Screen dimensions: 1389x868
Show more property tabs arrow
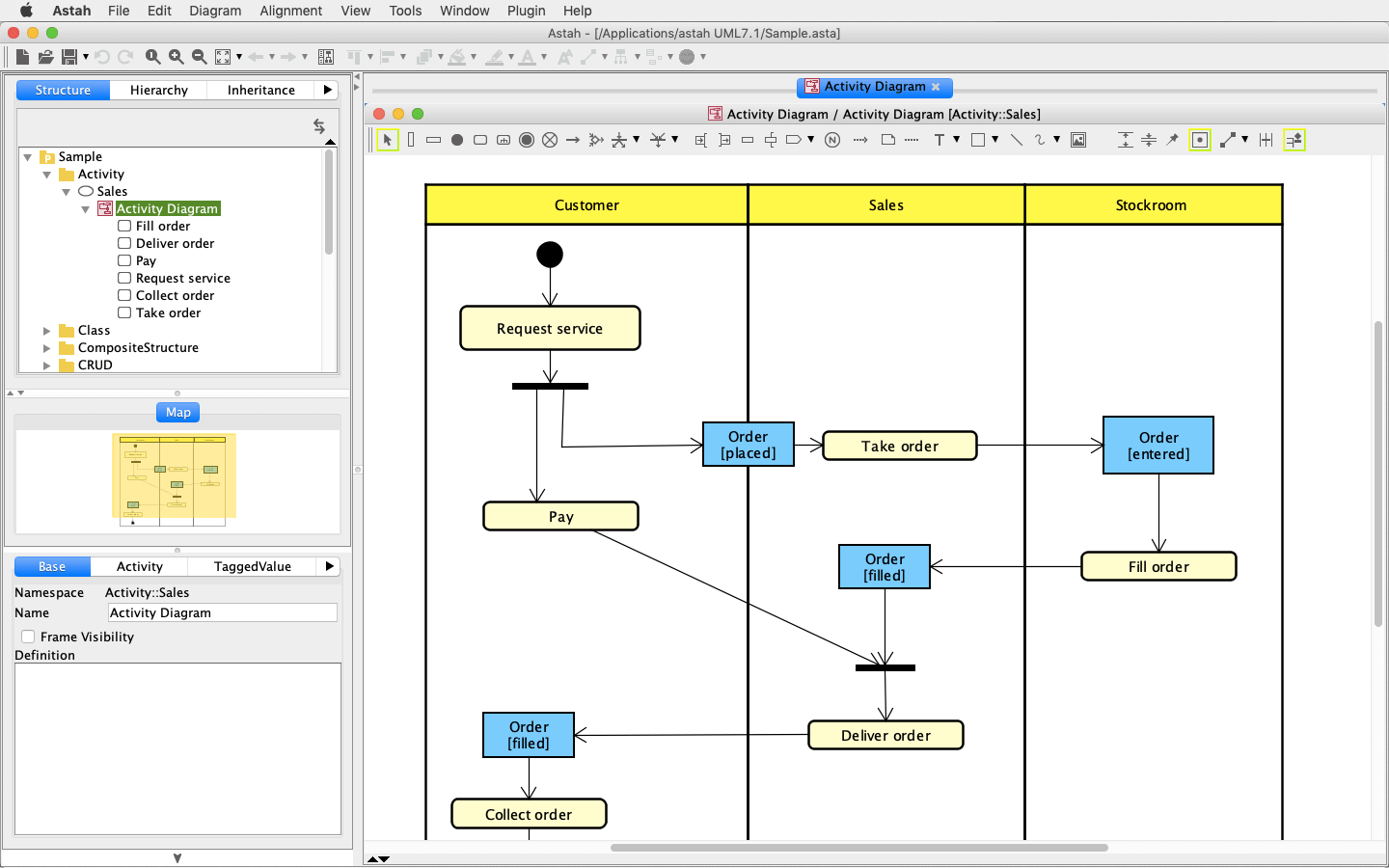pyautogui.click(x=330, y=566)
